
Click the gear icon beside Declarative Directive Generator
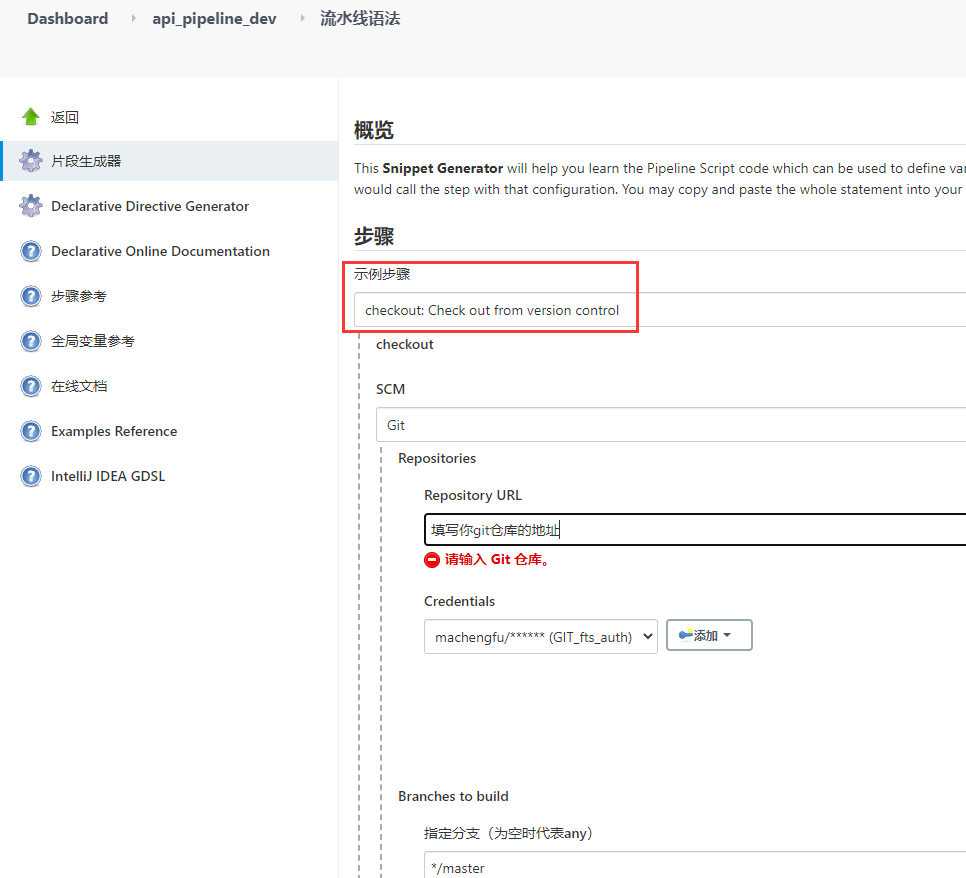[x=31, y=206]
